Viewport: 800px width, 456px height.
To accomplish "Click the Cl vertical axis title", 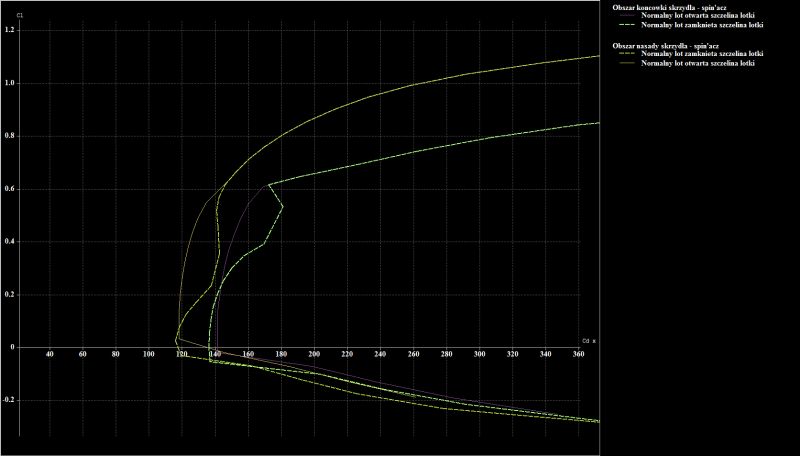I will coord(19,15).
